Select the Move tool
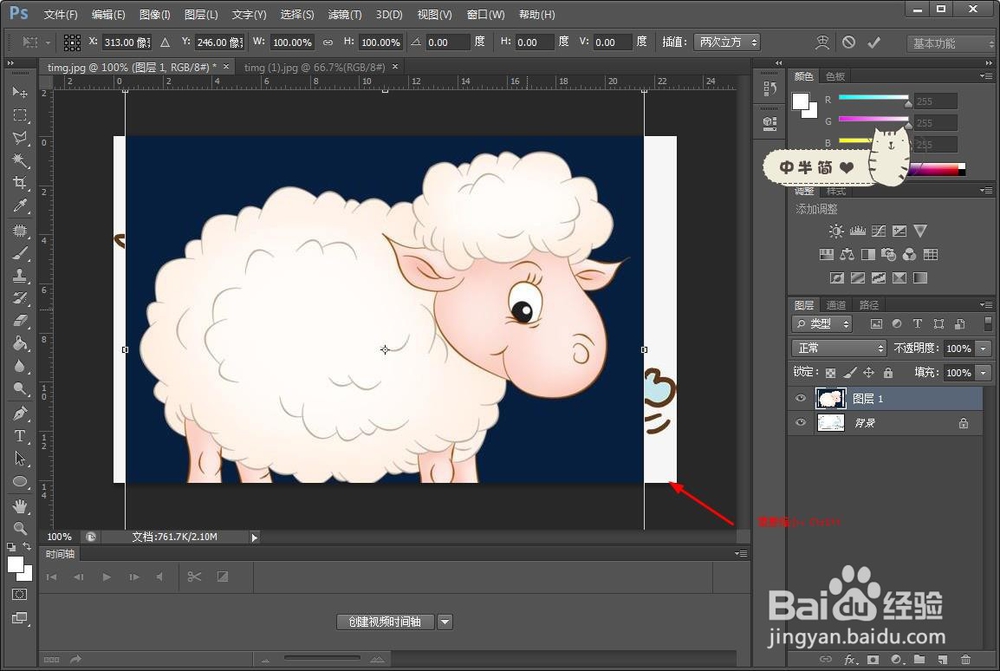 20,92
